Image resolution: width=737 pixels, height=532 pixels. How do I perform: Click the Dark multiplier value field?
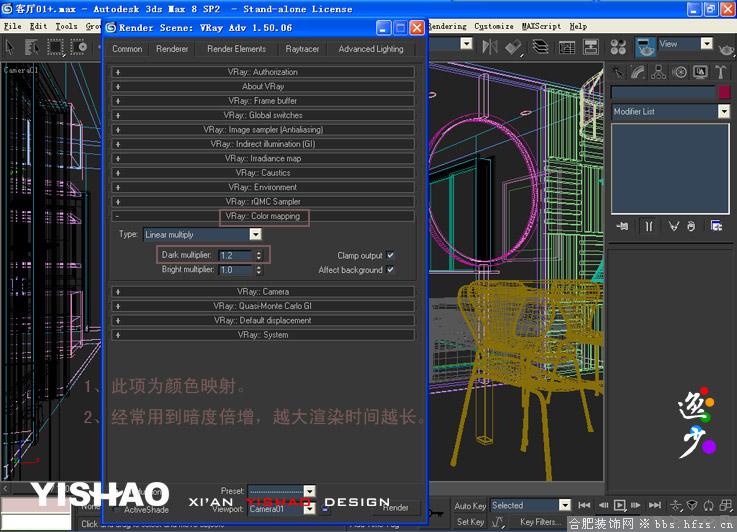coord(236,255)
